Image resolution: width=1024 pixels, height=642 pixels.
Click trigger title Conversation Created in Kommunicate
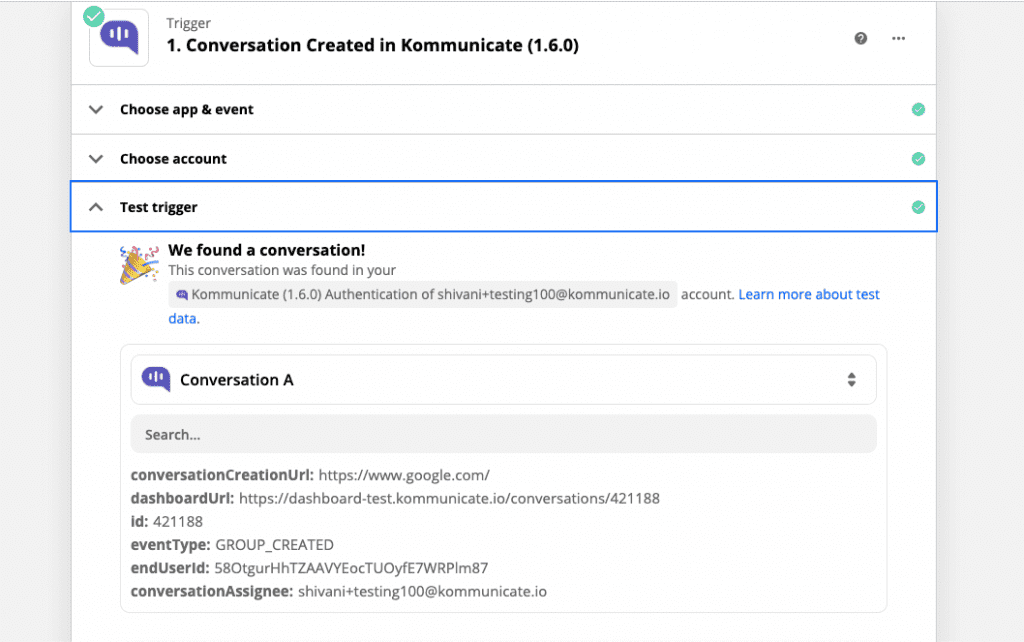click(372, 45)
